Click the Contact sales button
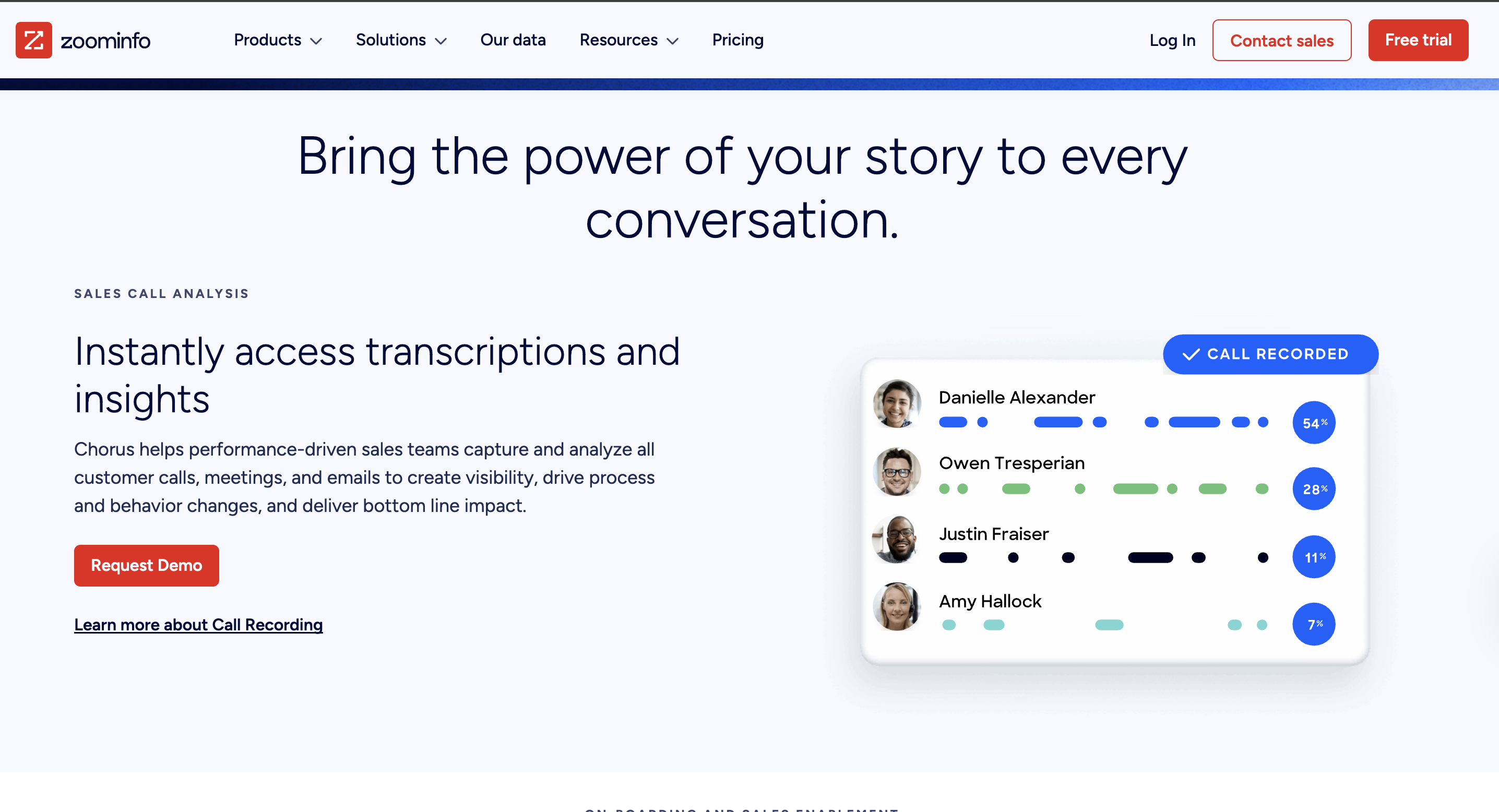Viewport: 1499px width, 812px height. click(x=1282, y=40)
